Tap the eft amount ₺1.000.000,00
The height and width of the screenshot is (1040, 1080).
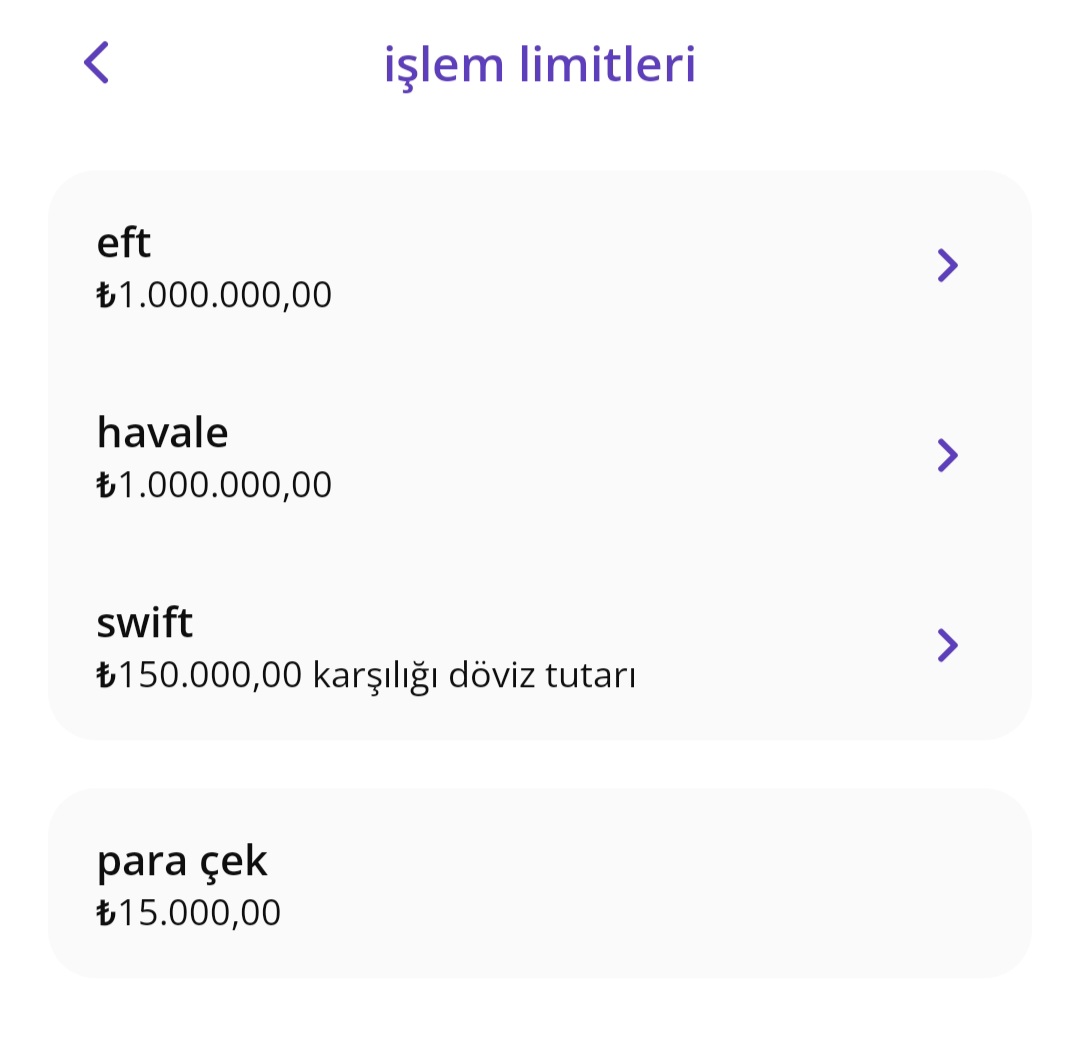[x=214, y=295]
